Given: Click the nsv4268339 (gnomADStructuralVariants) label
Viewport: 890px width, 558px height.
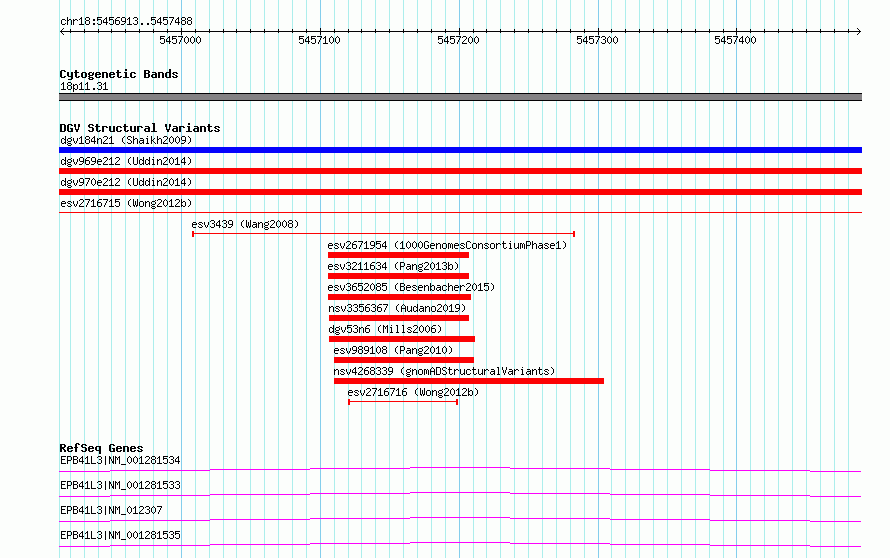Looking at the screenshot, I should [x=444, y=371].
